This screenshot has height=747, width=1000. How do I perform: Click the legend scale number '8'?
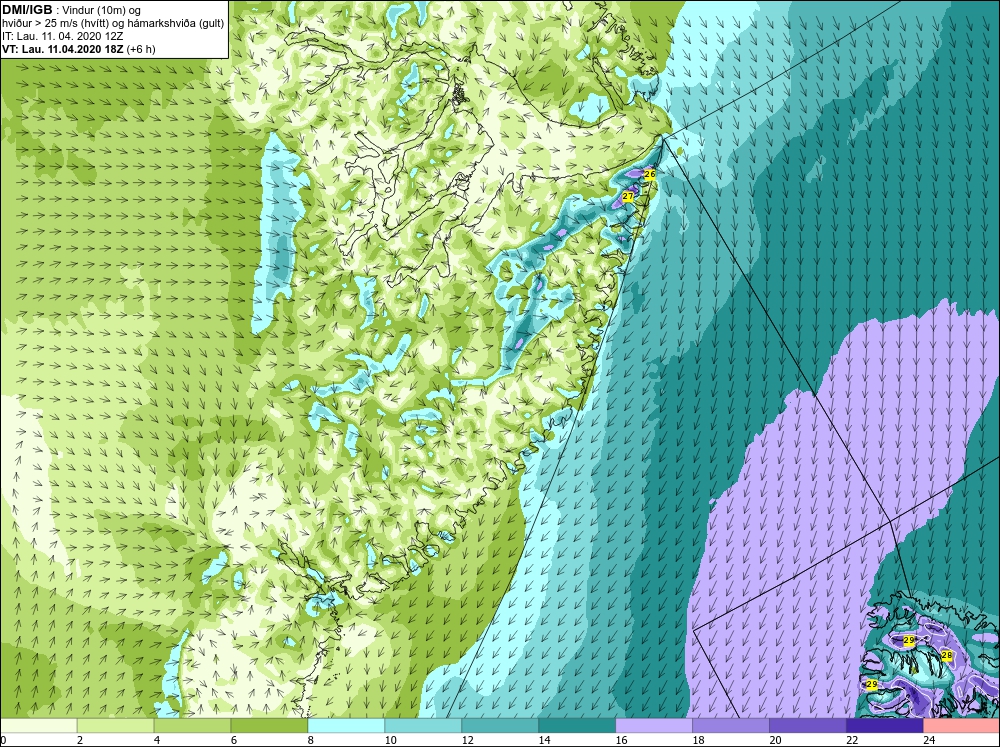point(311,740)
